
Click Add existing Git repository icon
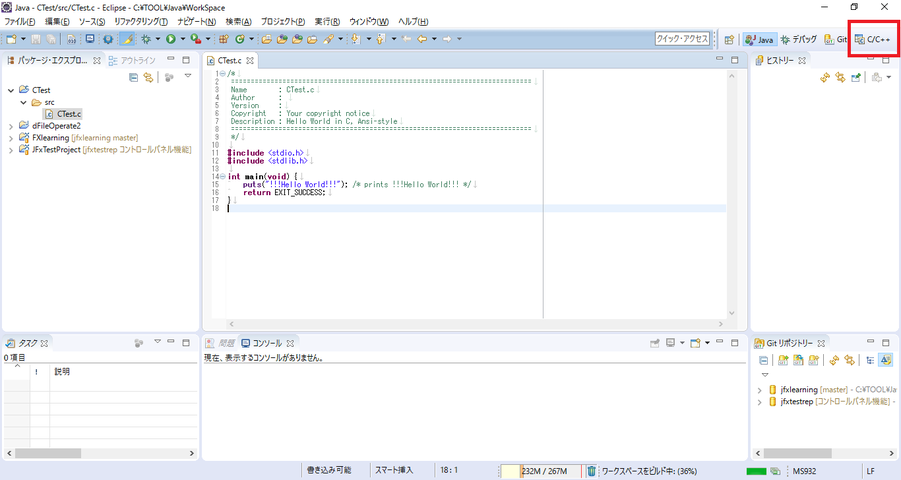tap(783, 360)
